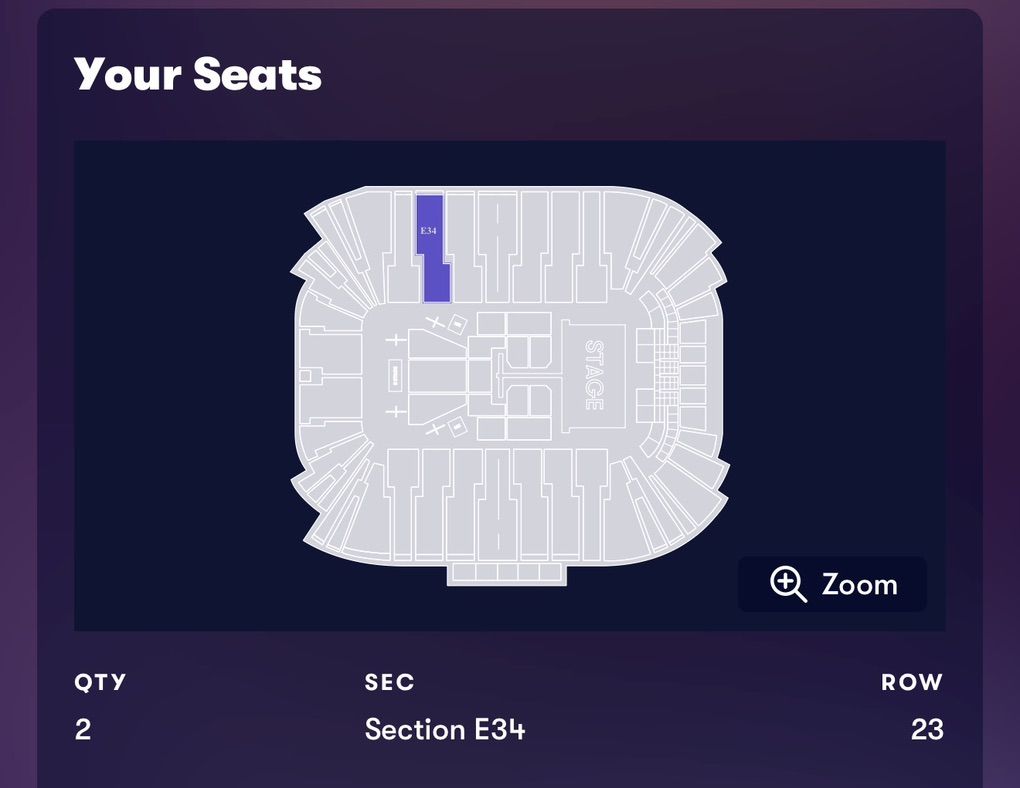Select the mixing booth rectangle left of floor seats

click(x=396, y=375)
